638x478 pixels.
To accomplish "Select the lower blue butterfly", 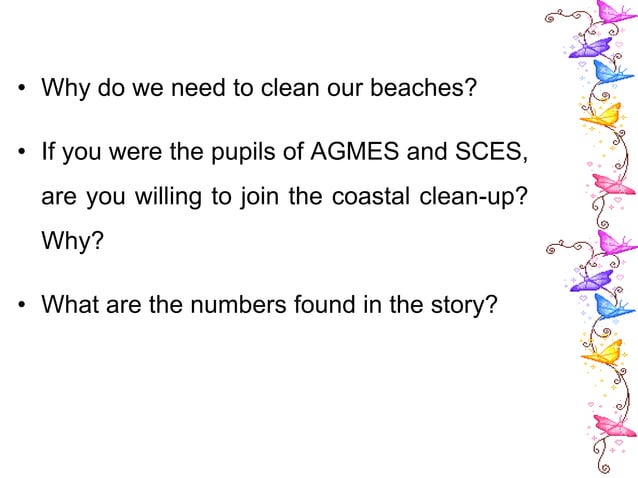I will pyautogui.click(x=609, y=306).
